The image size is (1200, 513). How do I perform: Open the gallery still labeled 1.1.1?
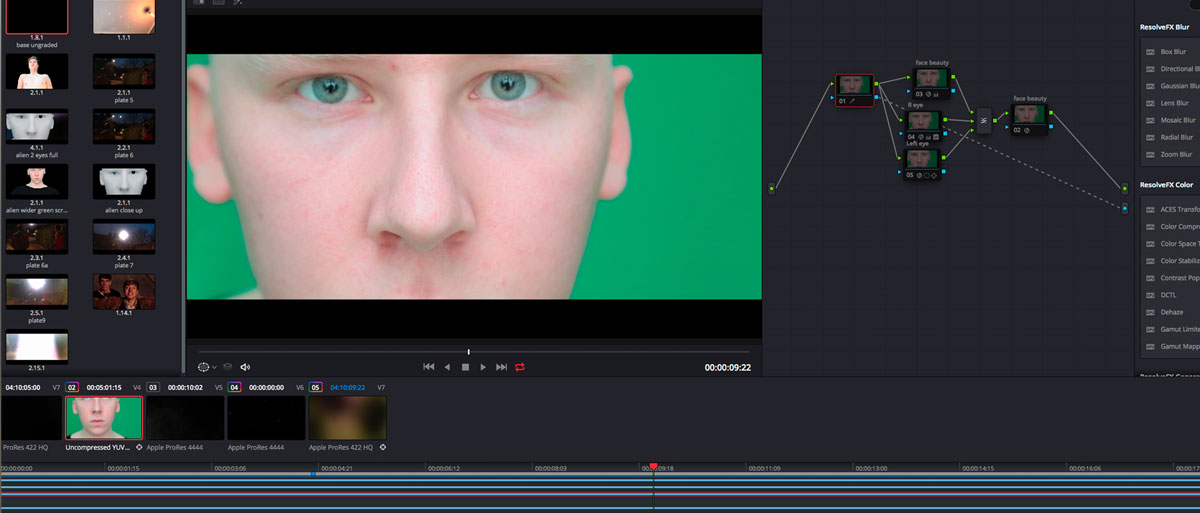tap(124, 17)
